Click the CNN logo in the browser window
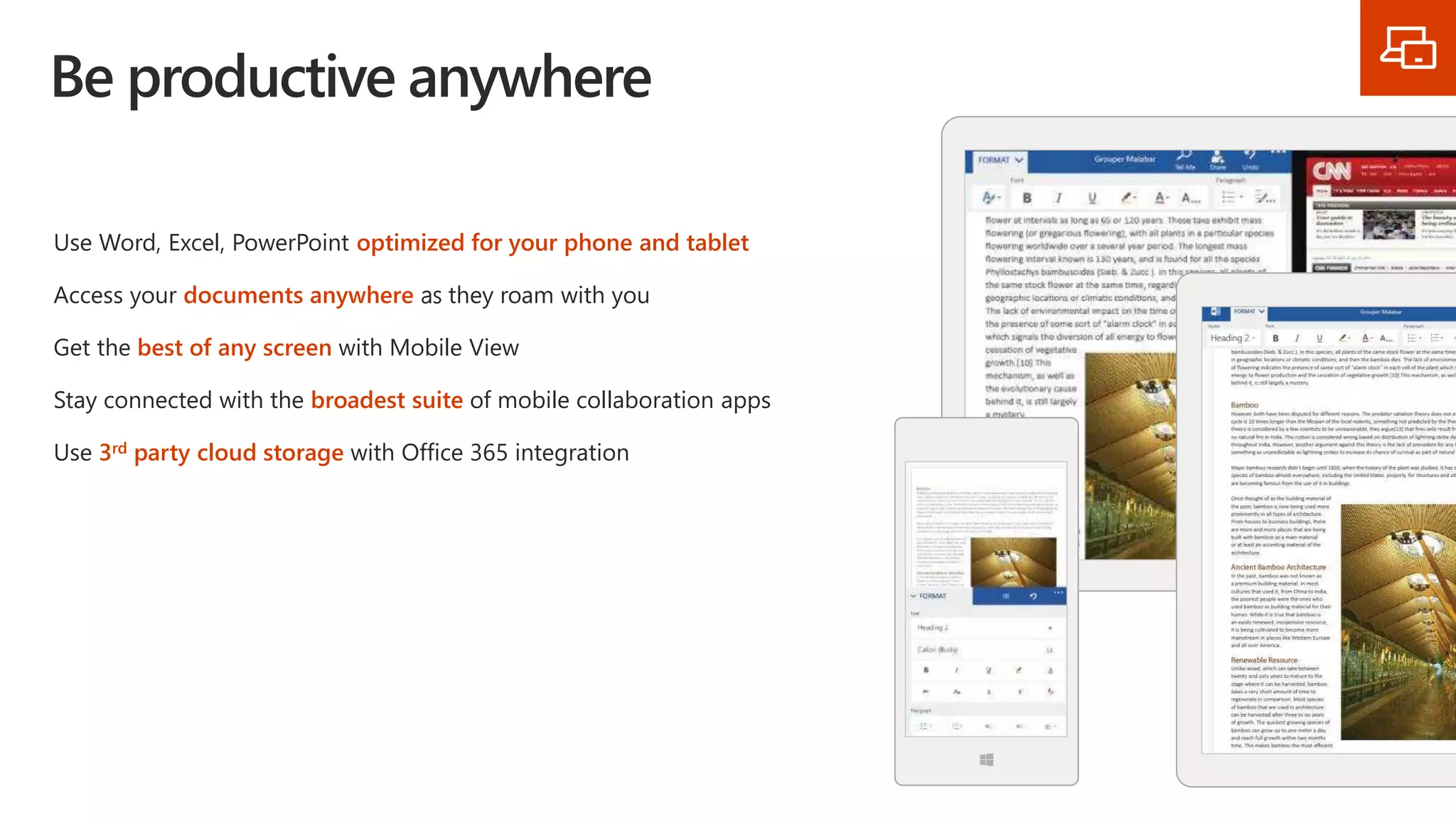Viewport: 1456px width, 819px height. click(1332, 171)
